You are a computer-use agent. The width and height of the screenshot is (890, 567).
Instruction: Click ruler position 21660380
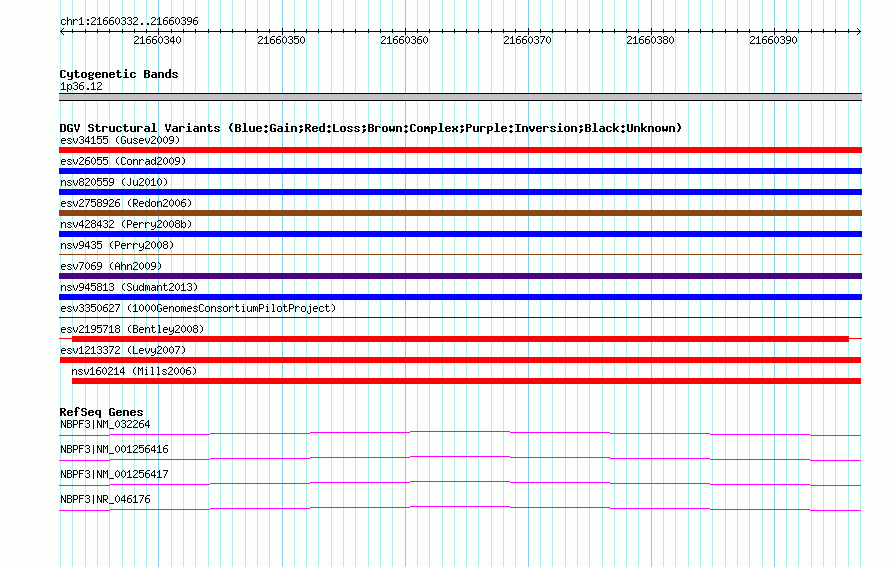[x=650, y=40]
